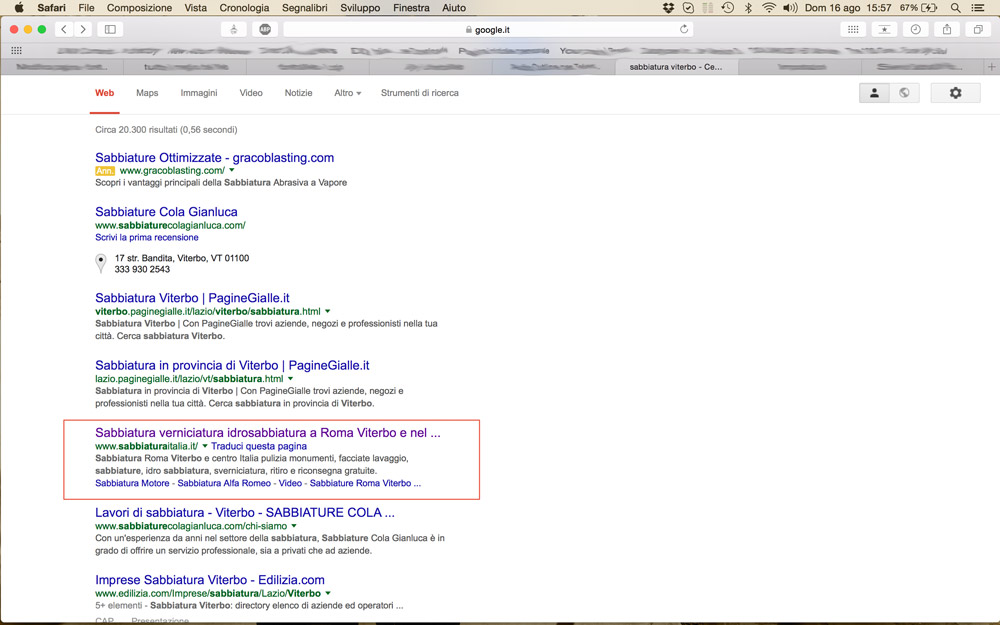Open 'Sabbiature Ottimizzate - gracoblasting.com' result
Screen dimensions: 1000x625
coord(214,158)
